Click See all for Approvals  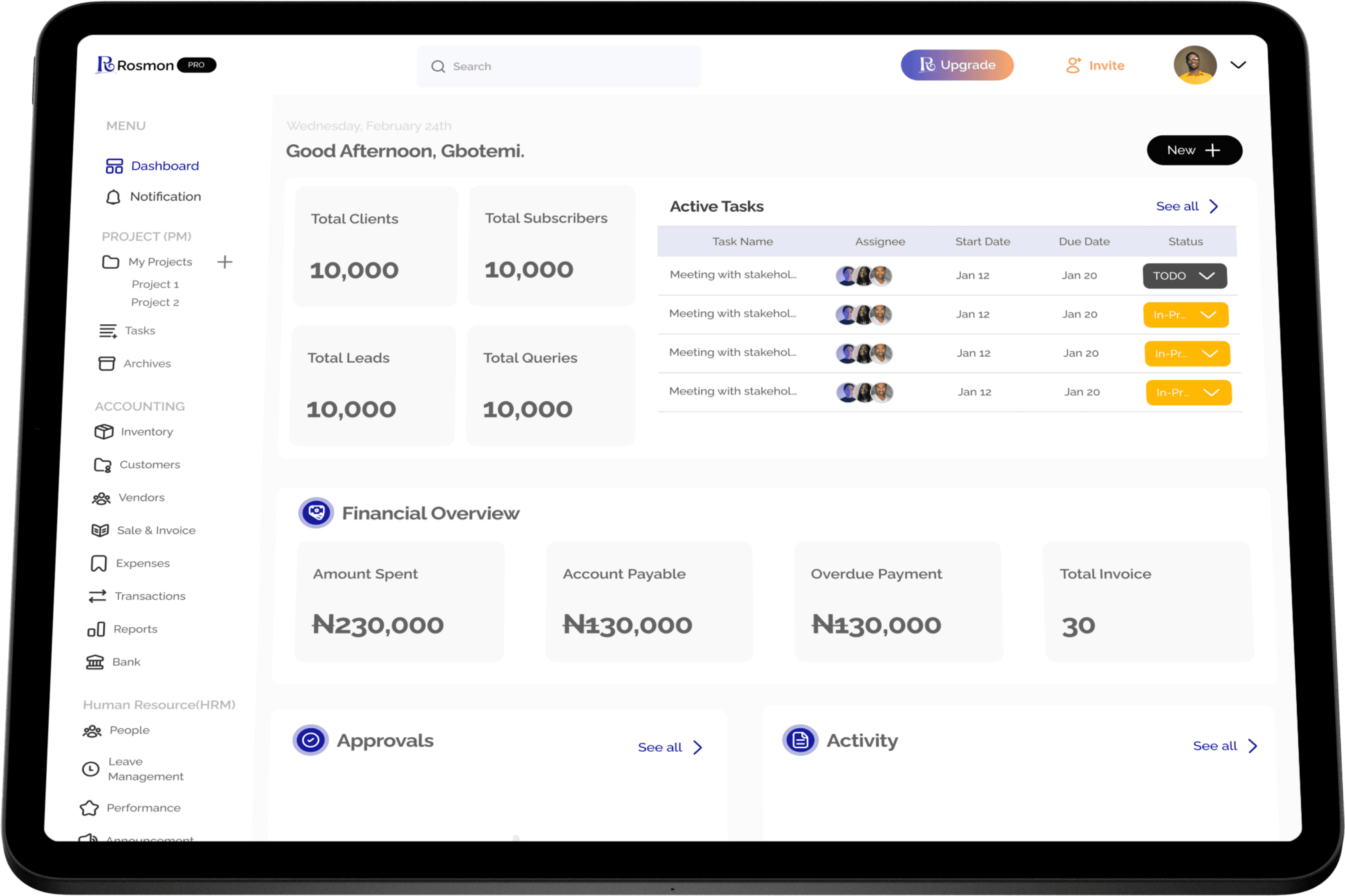660,748
